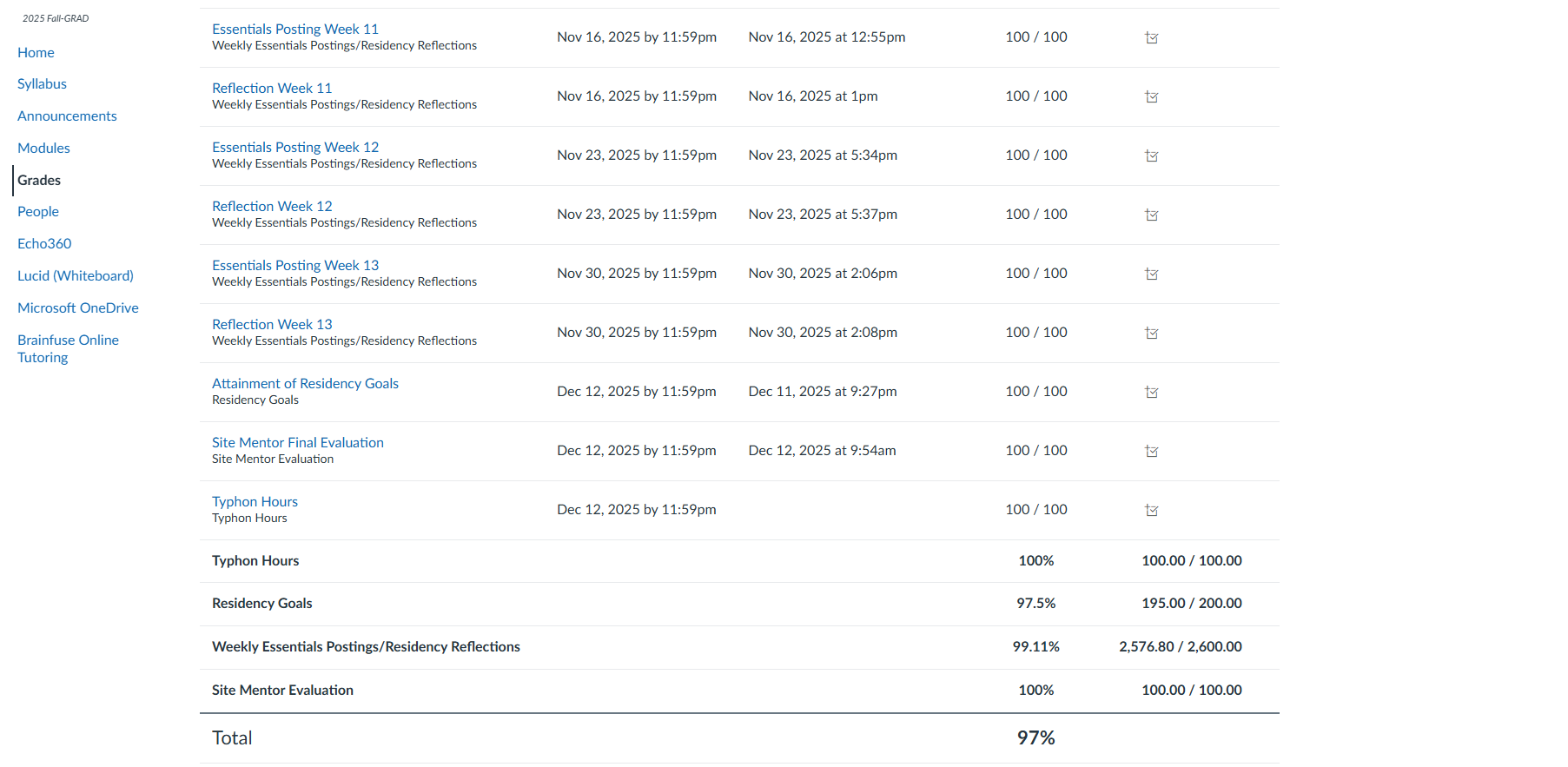Open rubric icon for Reflection Week 12
This screenshot has width=1568, height=767.
click(x=1152, y=215)
